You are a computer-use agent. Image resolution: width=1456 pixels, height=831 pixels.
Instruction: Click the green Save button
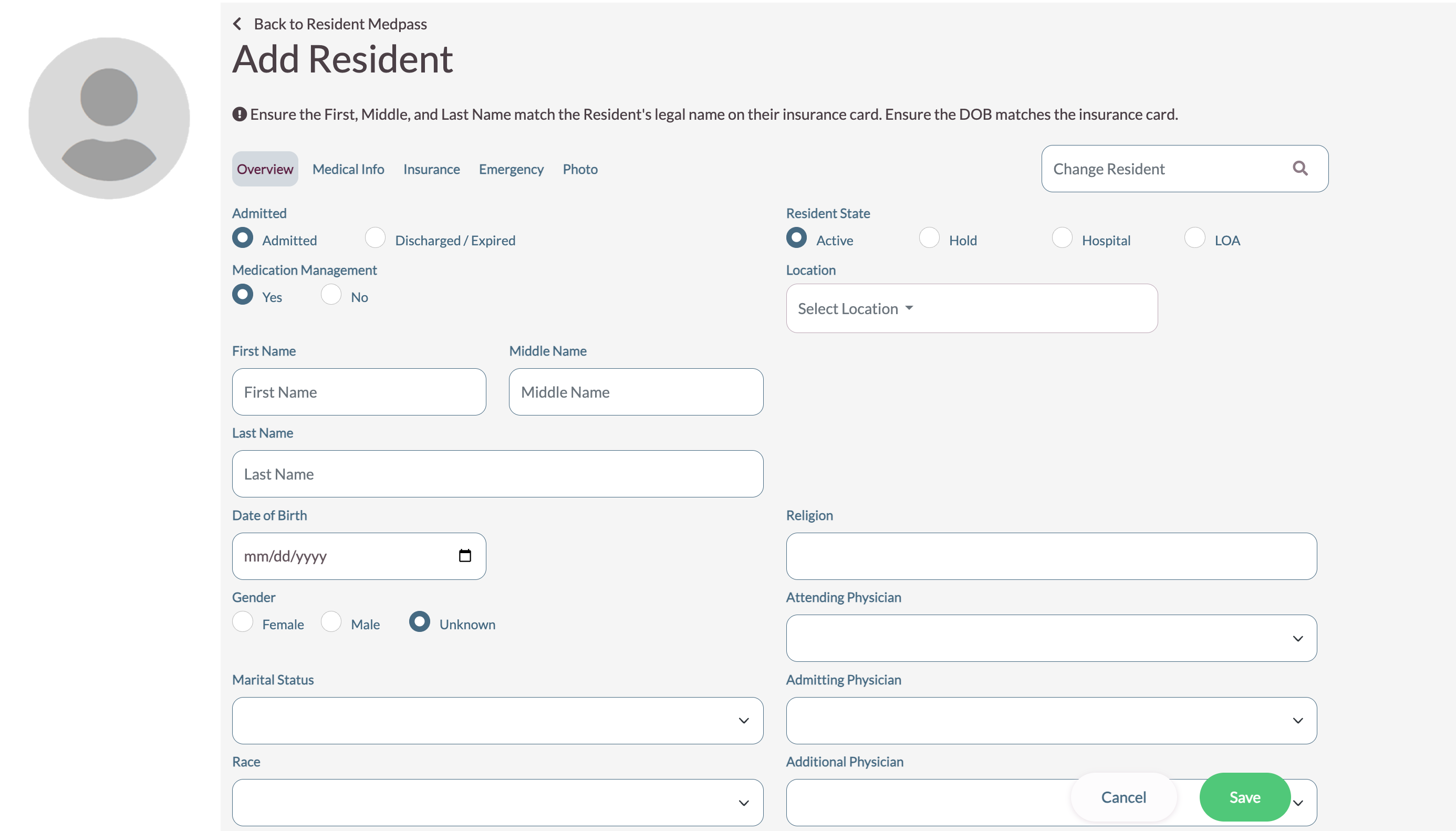pos(1244,797)
